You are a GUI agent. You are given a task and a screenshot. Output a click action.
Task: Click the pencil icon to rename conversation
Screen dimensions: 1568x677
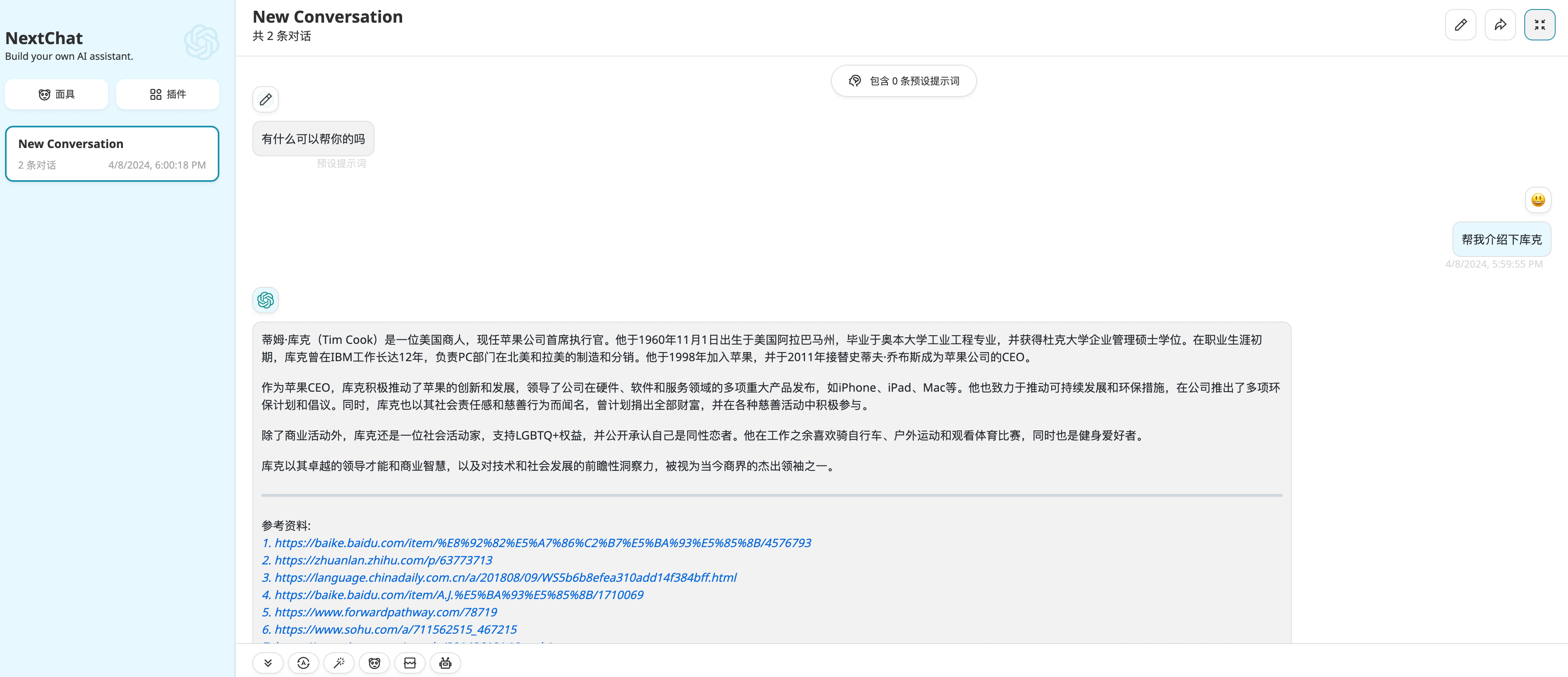(x=1460, y=24)
